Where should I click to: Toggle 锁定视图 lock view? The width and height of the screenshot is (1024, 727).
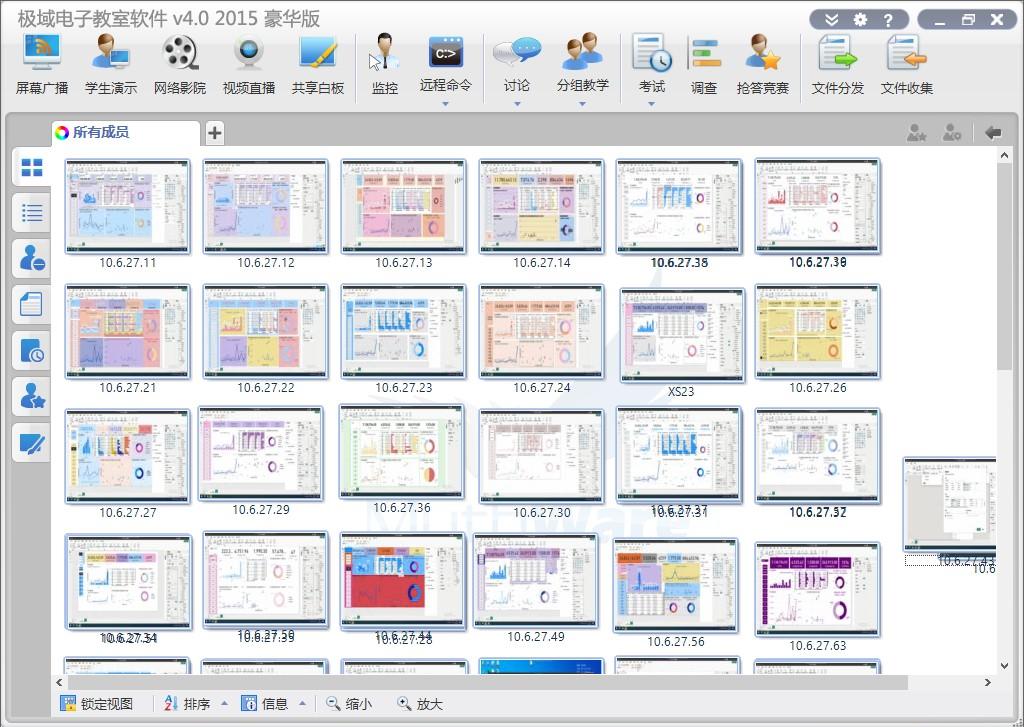(96, 704)
